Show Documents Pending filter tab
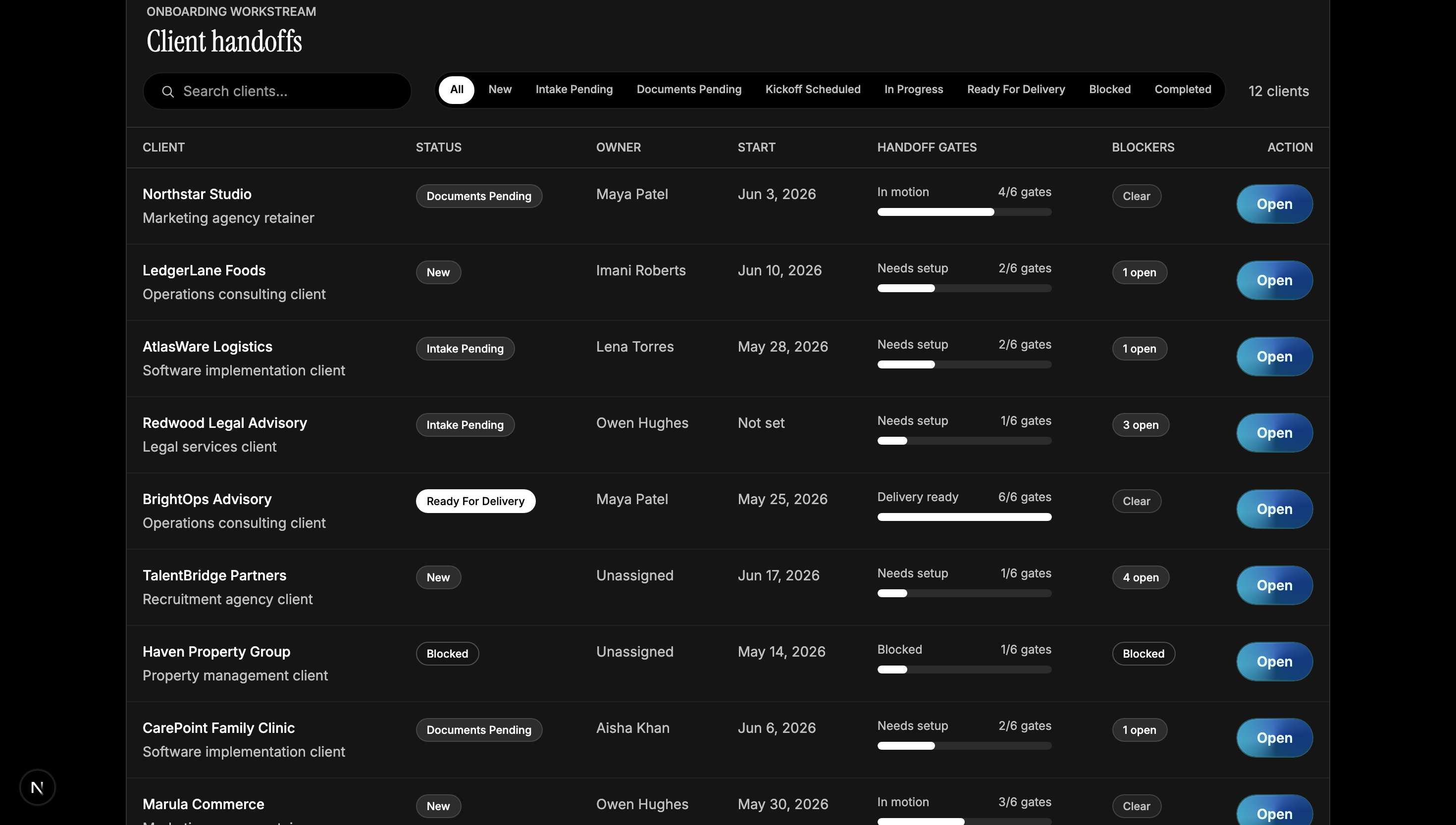 [689, 90]
